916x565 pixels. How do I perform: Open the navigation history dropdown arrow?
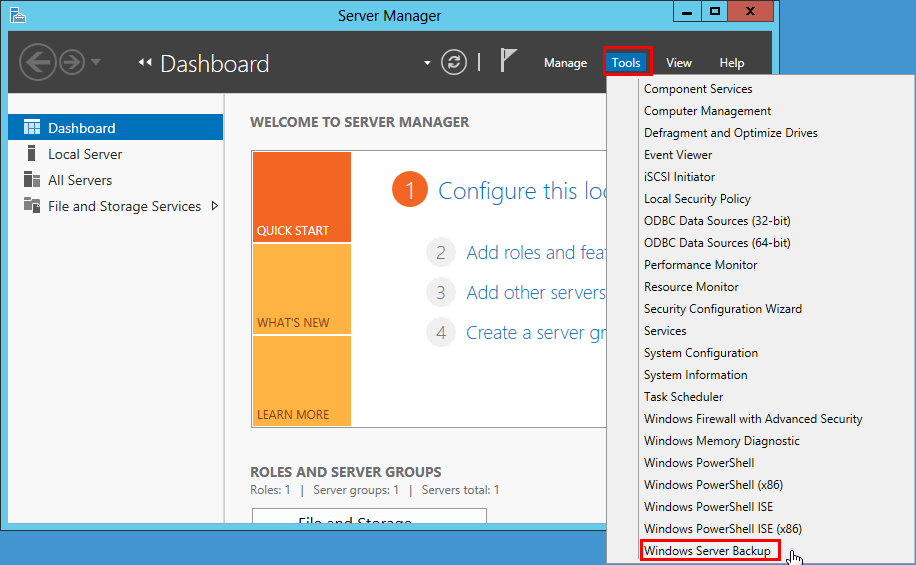[96, 61]
